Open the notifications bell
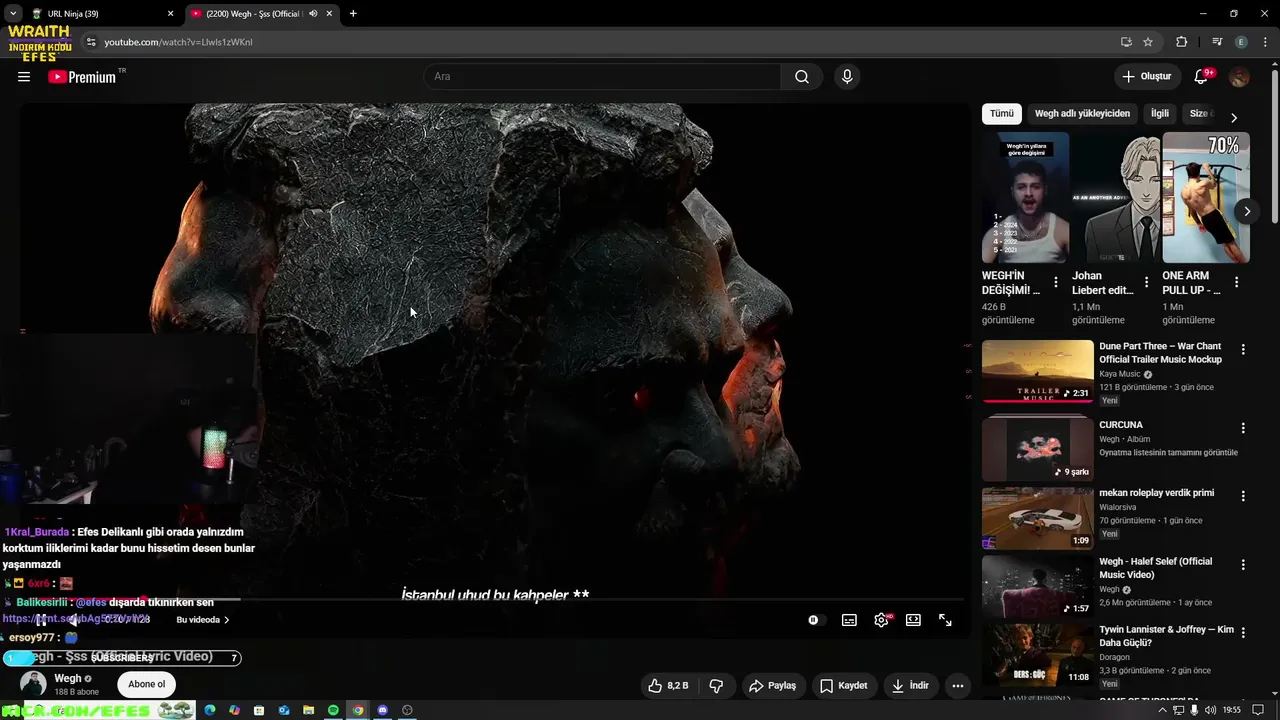1280x720 pixels. [1203, 77]
